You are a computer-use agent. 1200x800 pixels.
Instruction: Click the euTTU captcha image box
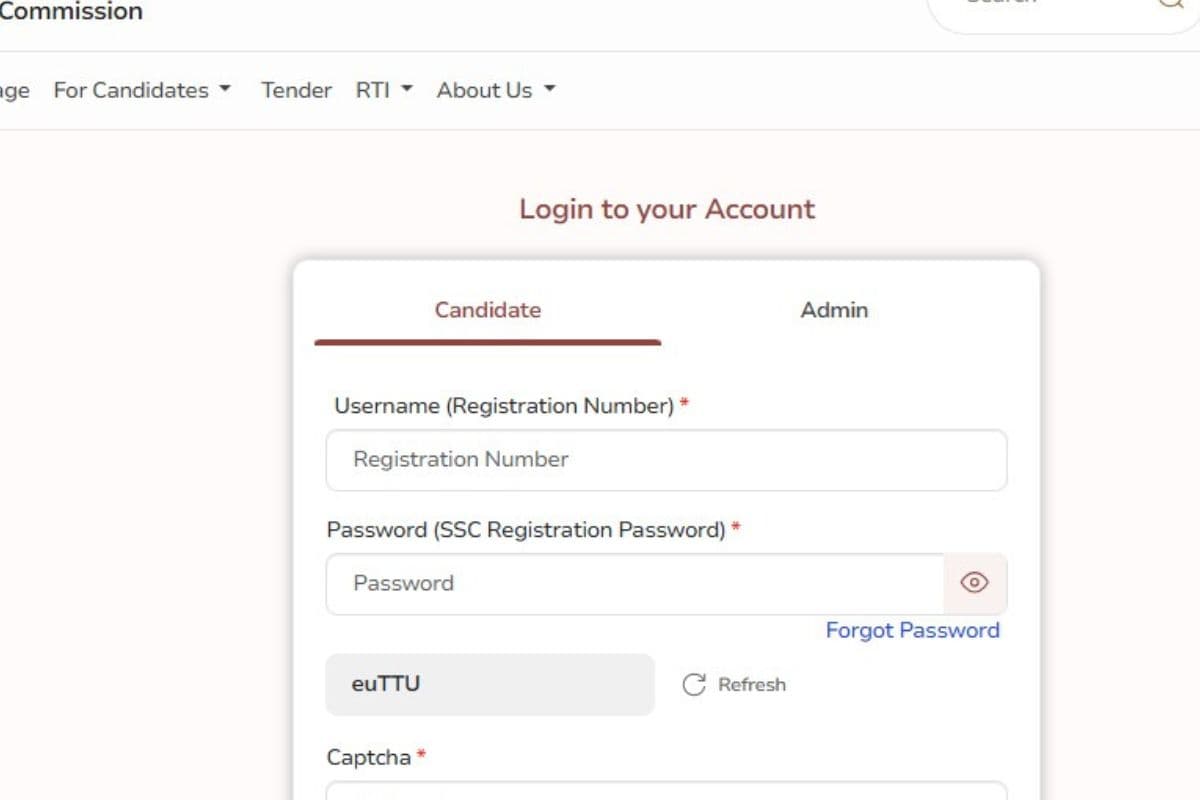489,684
